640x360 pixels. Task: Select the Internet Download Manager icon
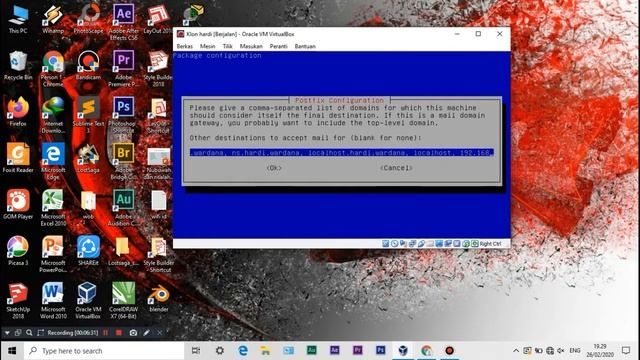53,115
